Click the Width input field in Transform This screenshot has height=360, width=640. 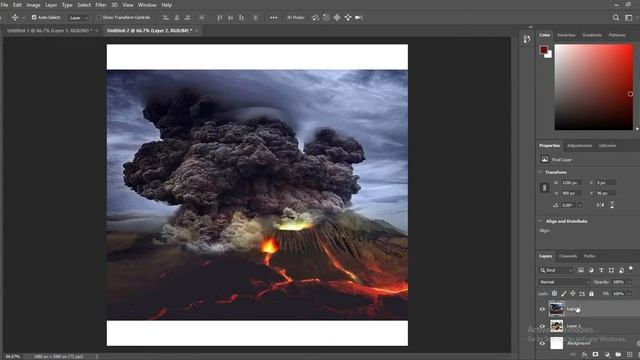(571, 183)
